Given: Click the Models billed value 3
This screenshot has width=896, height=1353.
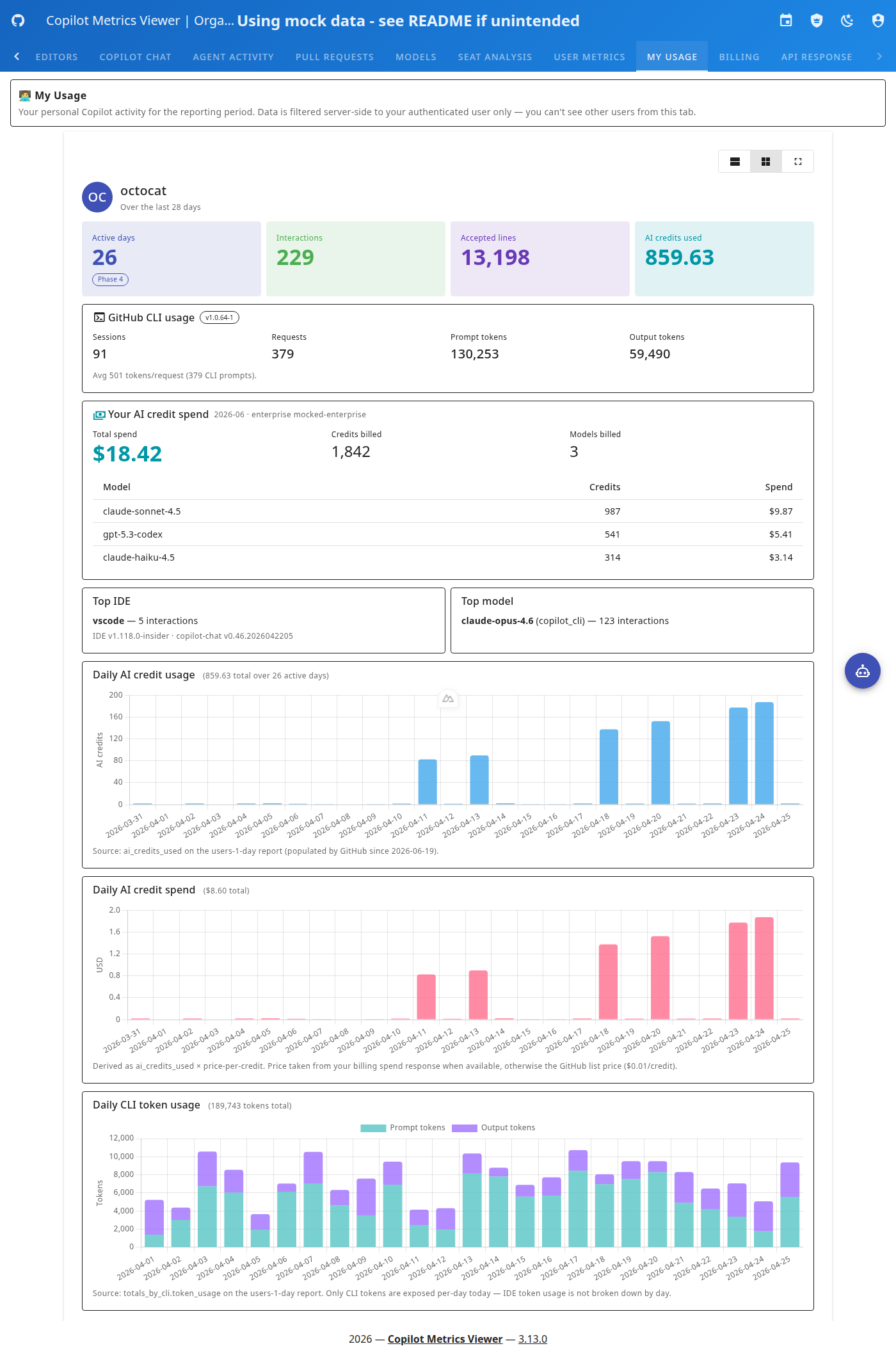Looking at the screenshot, I should 574,452.
